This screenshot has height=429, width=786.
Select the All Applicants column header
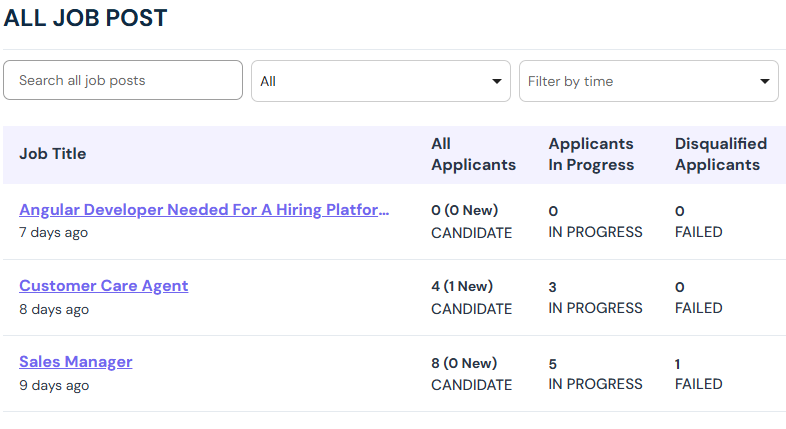click(473, 154)
